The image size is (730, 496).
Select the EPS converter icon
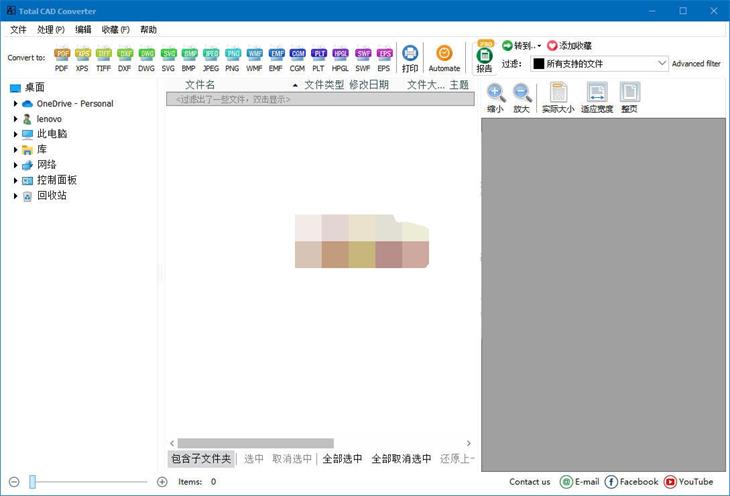(x=384, y=60)
